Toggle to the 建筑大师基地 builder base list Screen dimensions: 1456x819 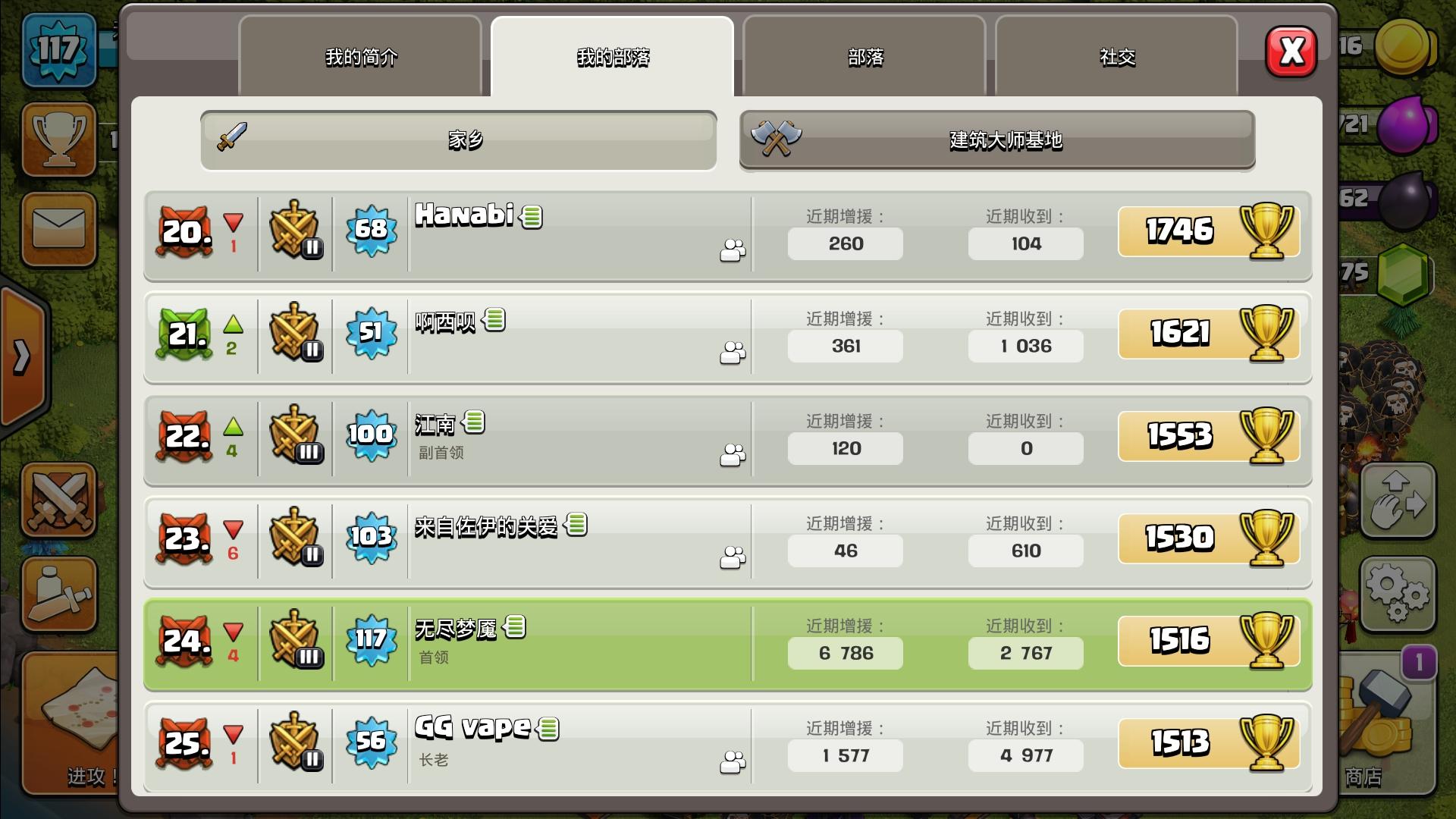tap(997, 140)
